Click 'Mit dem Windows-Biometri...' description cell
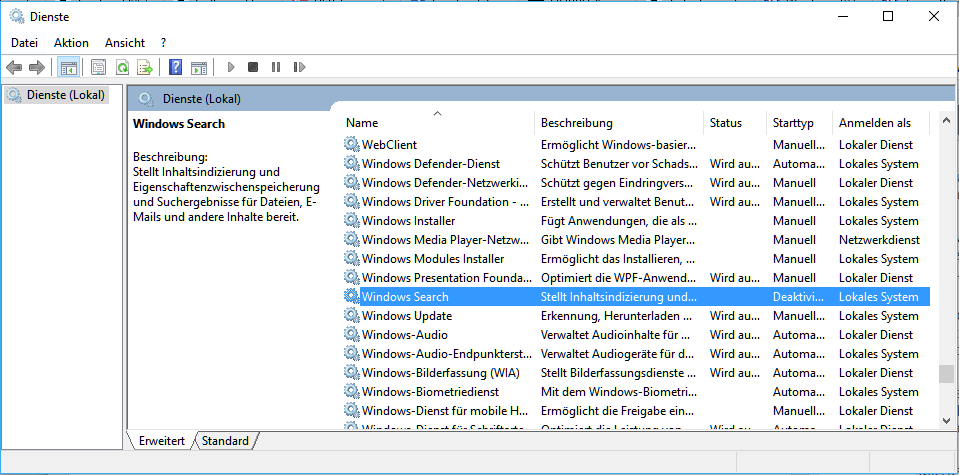The width and height of the screenshot is (959, 475). pos(619,391)
